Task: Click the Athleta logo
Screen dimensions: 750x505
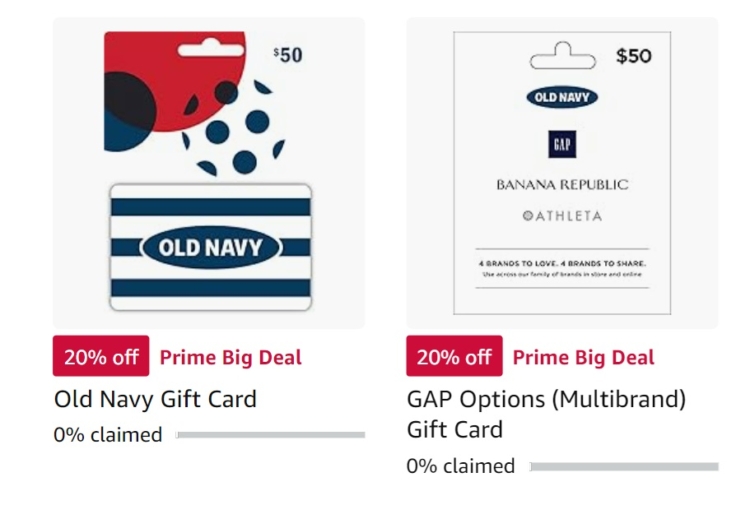Action: pos(562,216)
